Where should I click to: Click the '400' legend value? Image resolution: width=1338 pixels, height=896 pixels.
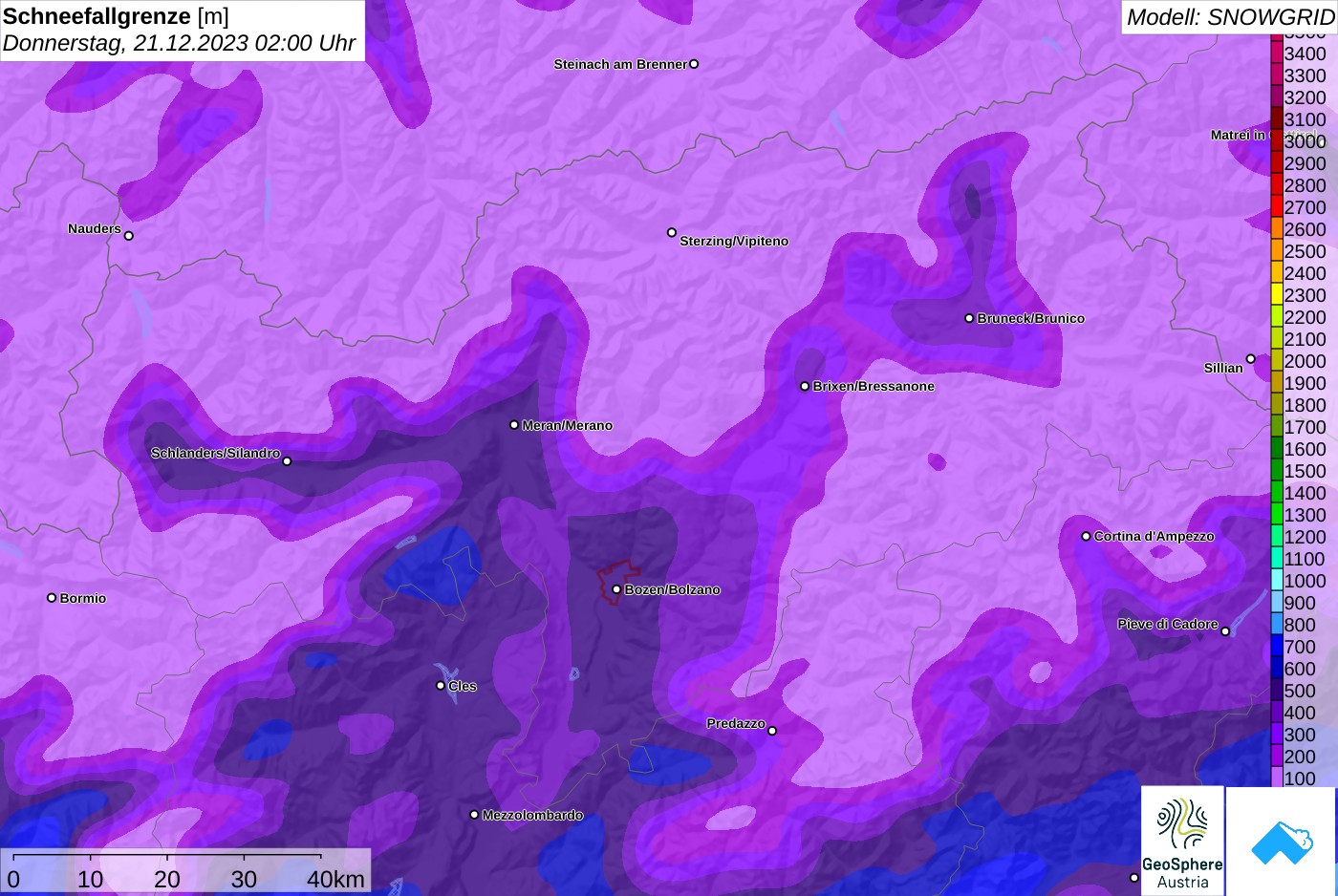(1300, 713)
